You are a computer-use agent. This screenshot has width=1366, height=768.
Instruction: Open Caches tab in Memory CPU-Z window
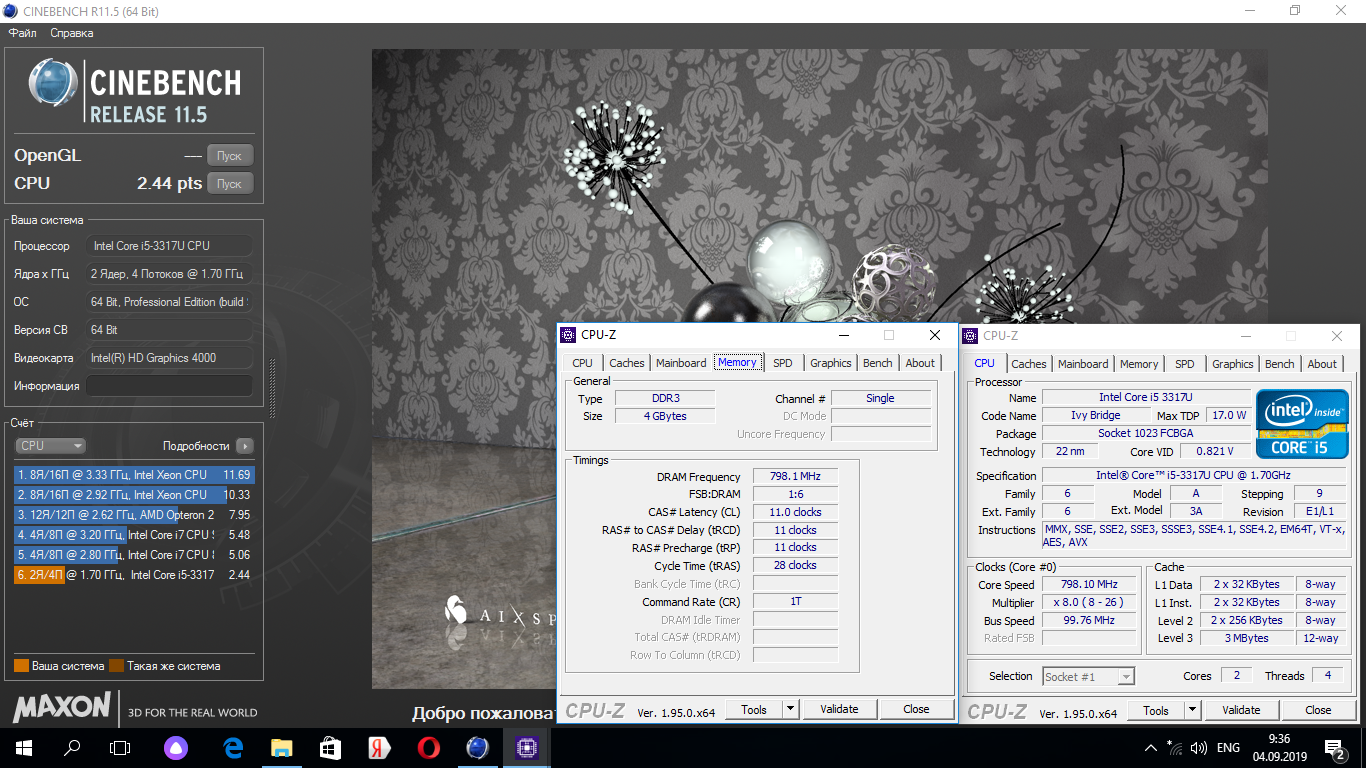(x=627, y=363)
